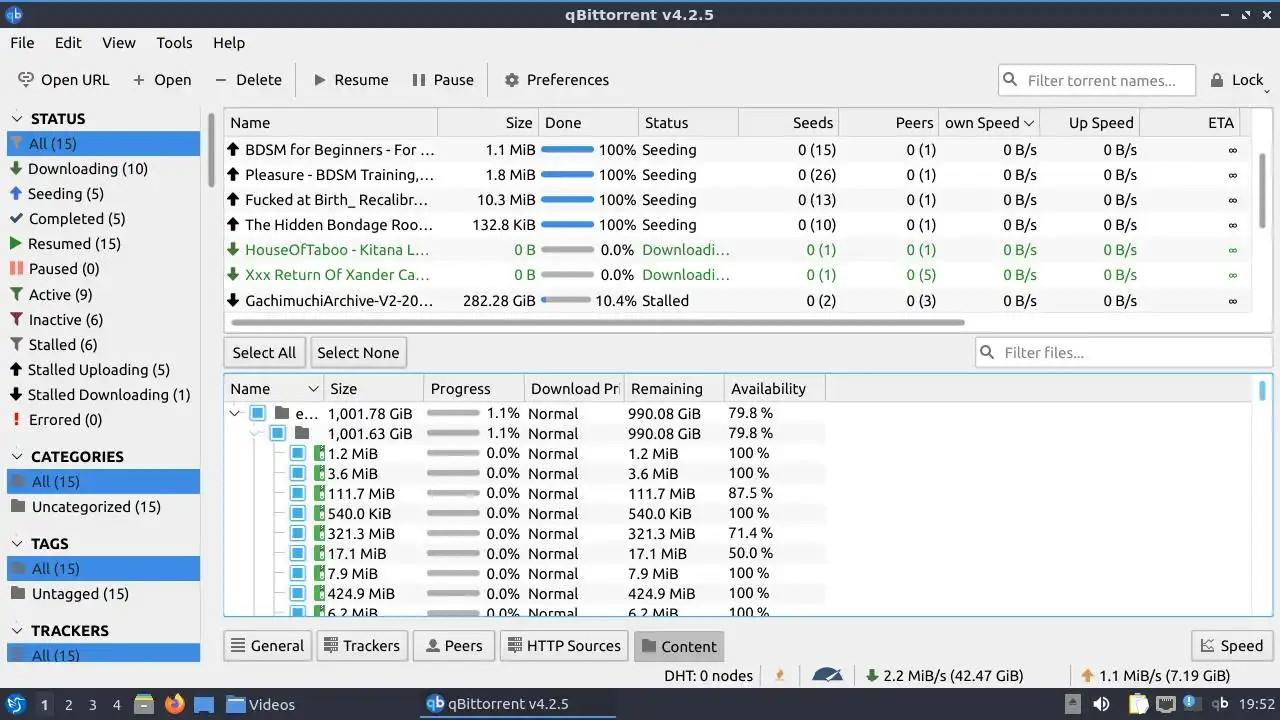Lock the qBittorrent UI with the padlock
Screen dimensions: 1280x720
tap(1217, 80)
